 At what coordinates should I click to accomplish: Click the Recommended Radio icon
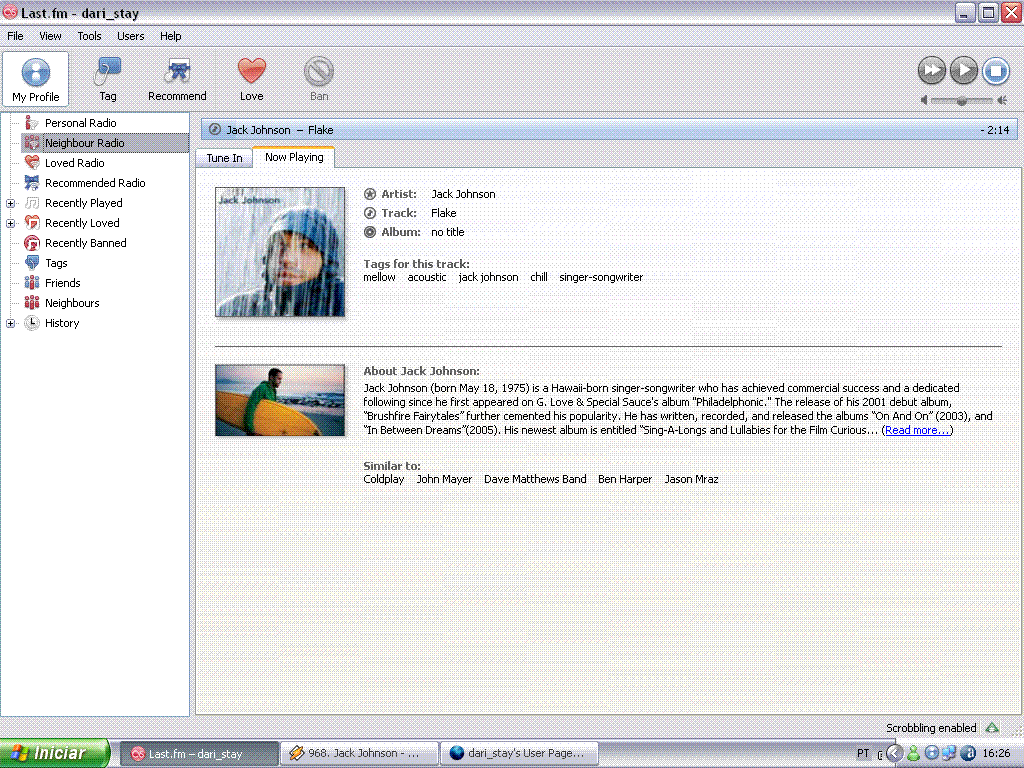pyautogui.click(x=31, y=183)
